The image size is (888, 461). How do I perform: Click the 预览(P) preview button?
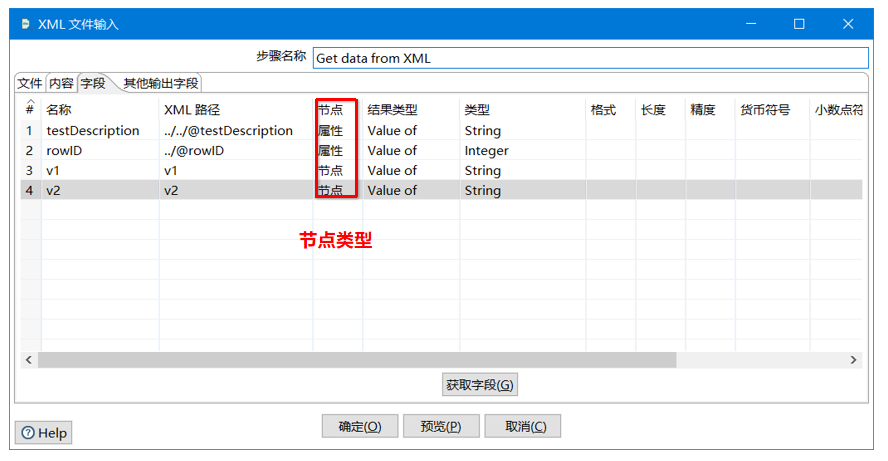coord(441,426)
